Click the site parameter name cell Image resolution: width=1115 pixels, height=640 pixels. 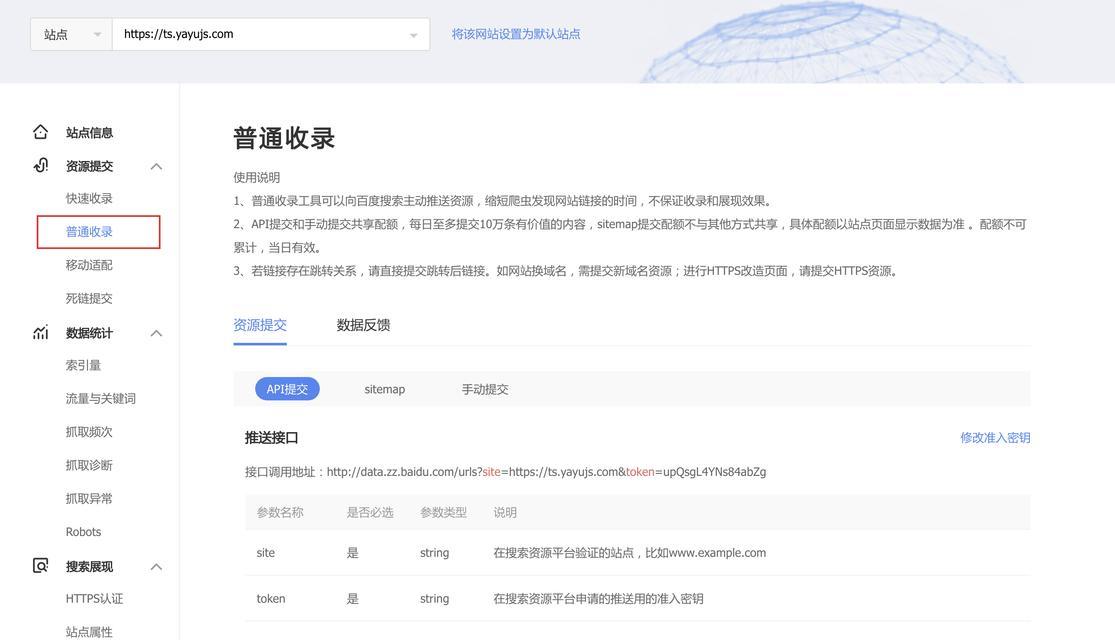tap(265, 553)
